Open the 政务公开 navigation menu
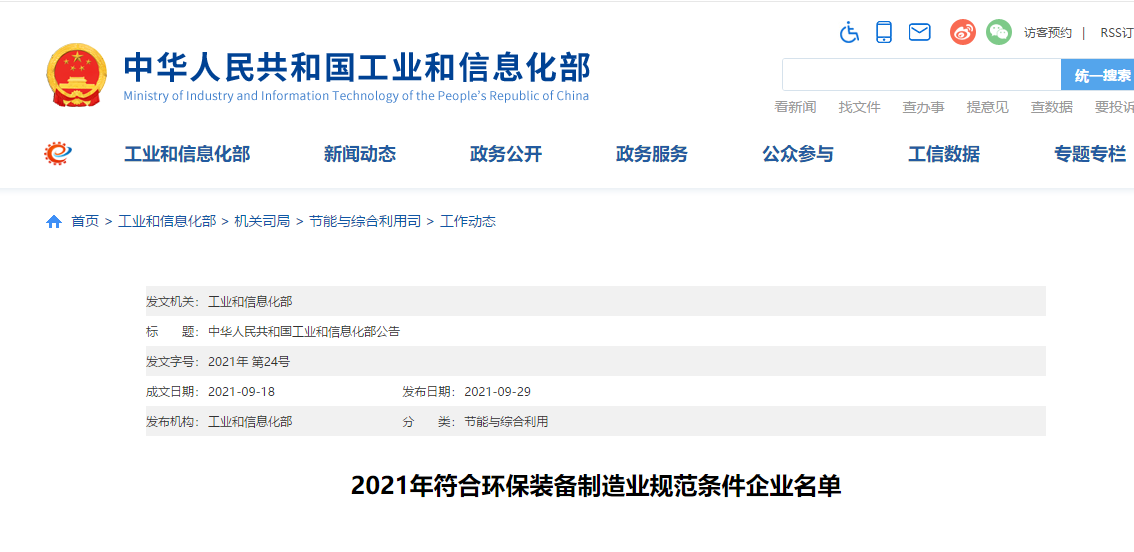1134x552 pixels. [x=506, y=154]
